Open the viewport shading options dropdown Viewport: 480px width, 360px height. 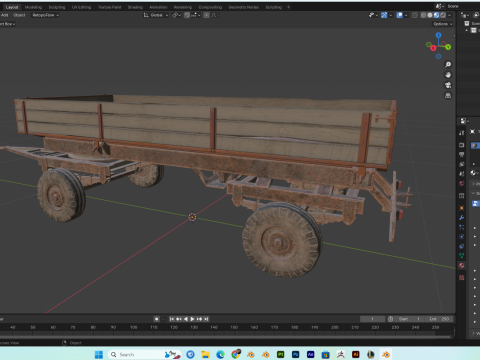(450, 15)
